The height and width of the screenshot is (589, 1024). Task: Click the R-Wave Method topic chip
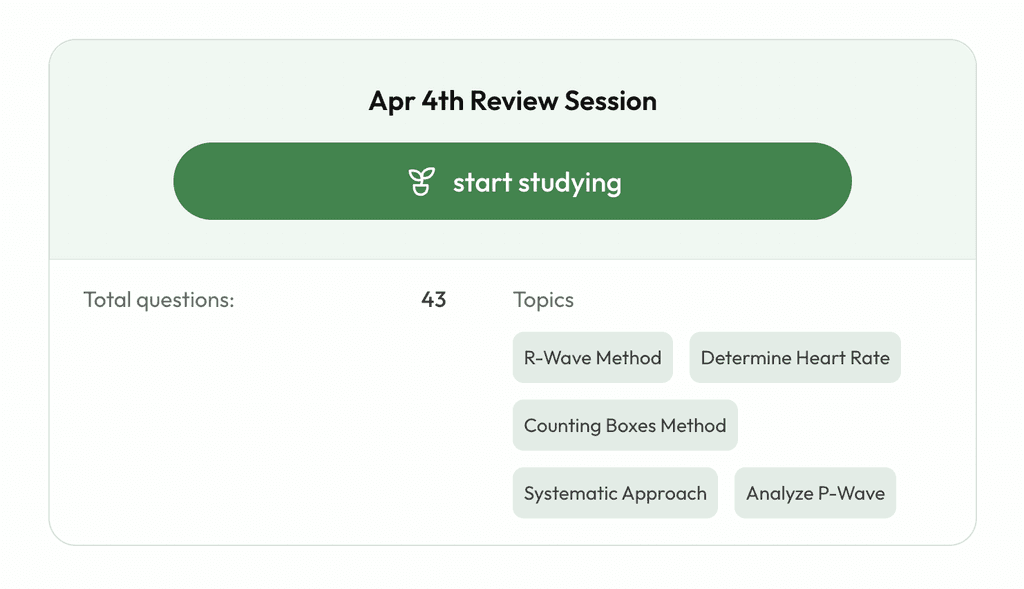[x=592, y=357]
